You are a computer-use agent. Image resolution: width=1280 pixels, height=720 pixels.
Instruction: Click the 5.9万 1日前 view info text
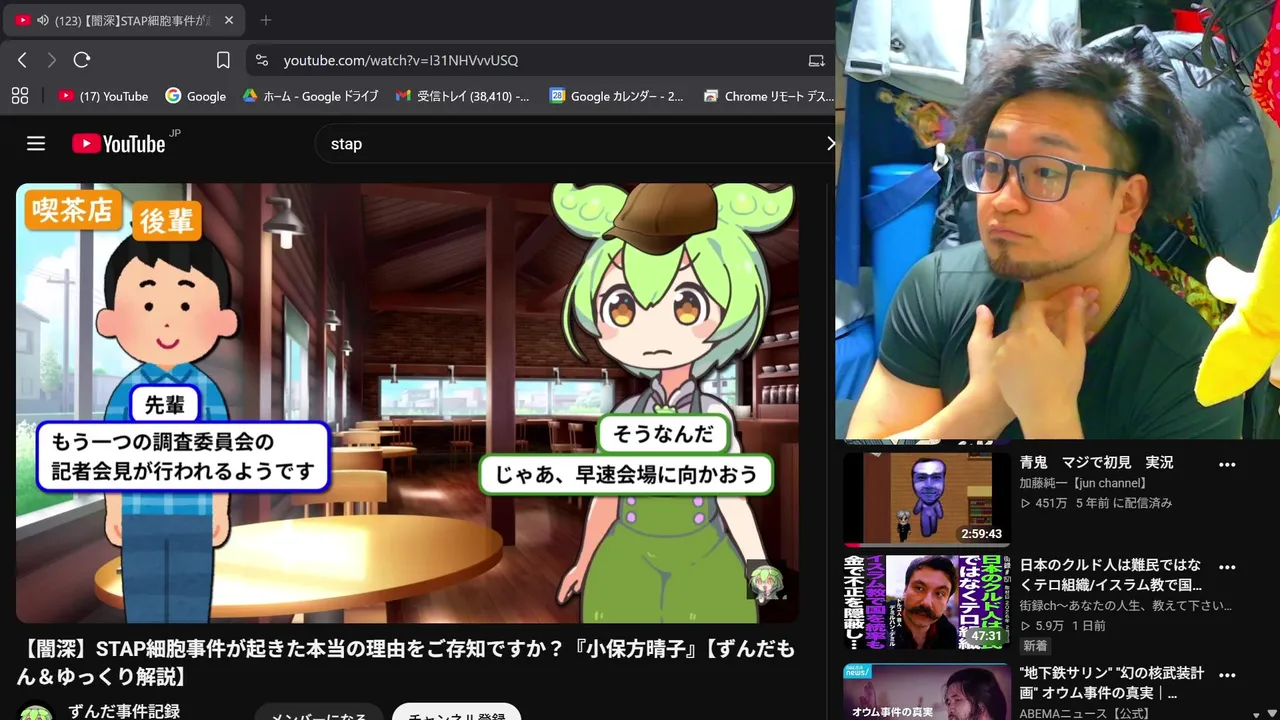click(1062, 626)
